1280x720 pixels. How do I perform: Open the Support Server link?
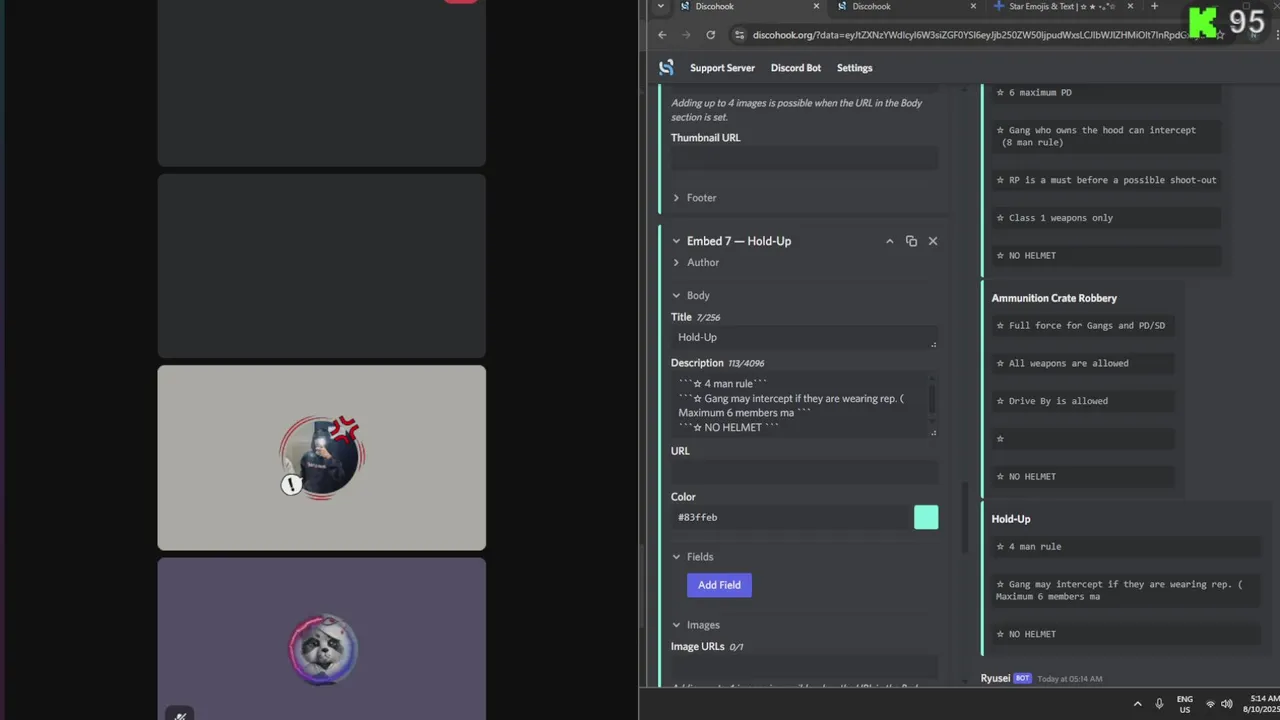[722, 68]
